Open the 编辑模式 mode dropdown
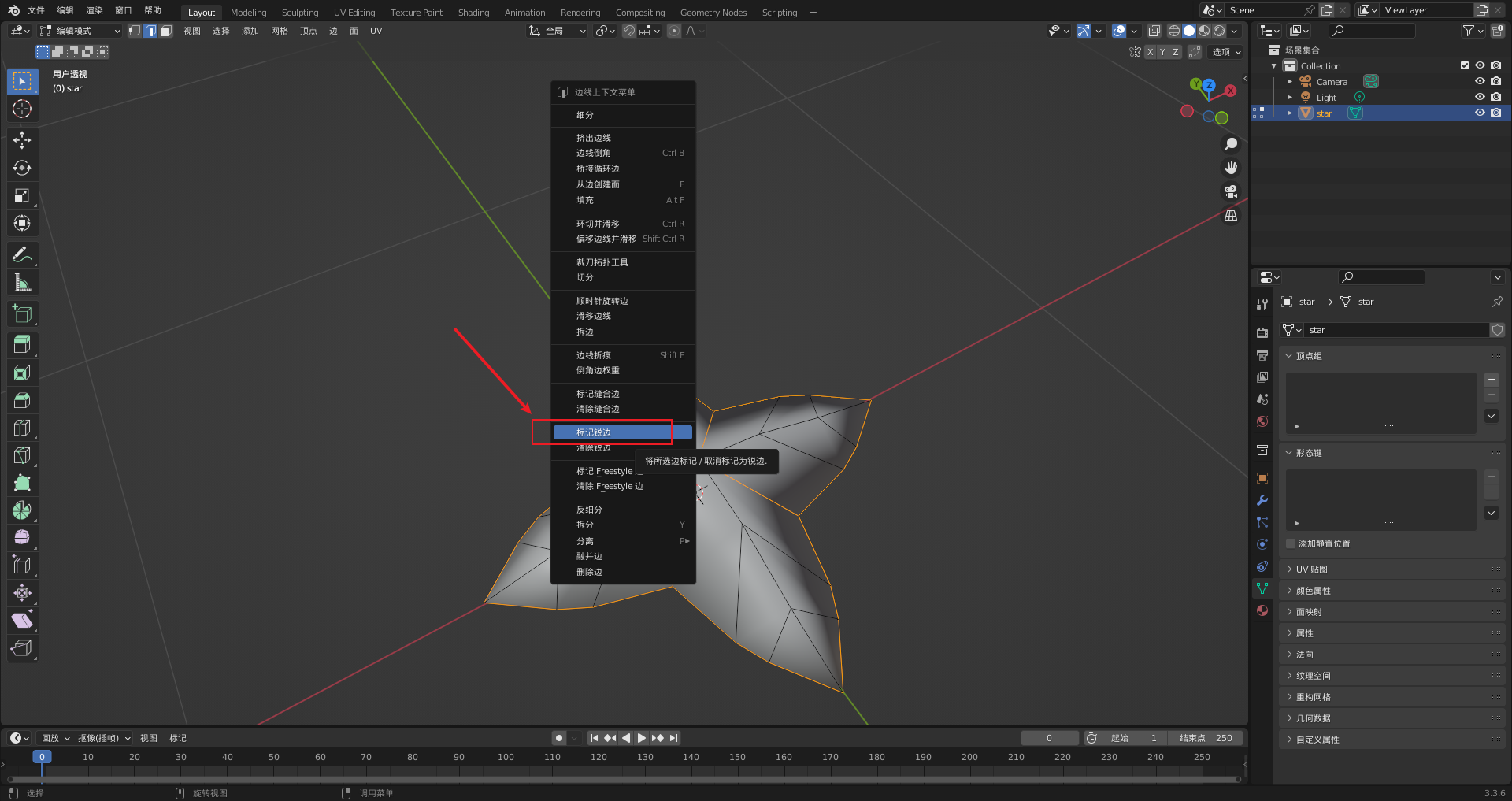Image resolution: width=1512 pixels, height=801 pixels. coord(80,31)
